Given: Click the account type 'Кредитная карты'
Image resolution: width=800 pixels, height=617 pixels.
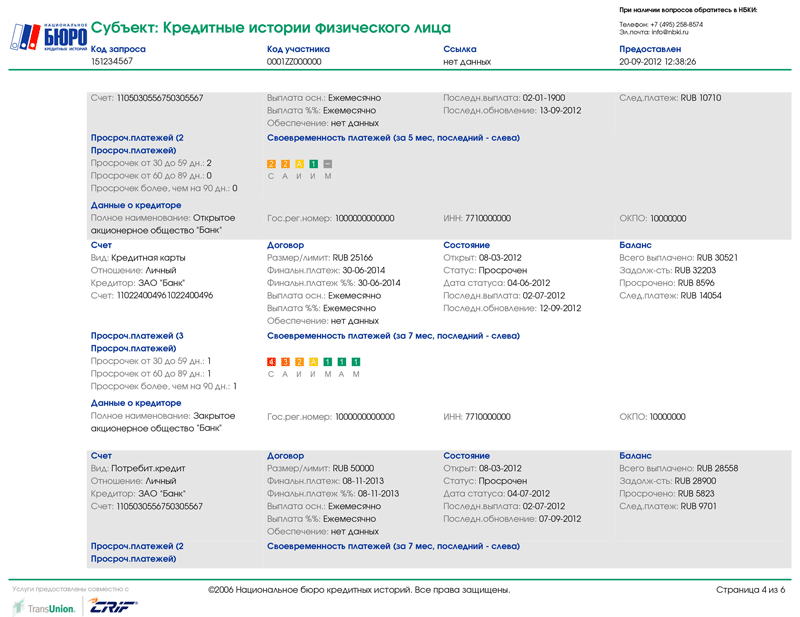Looking at the screenshot, I should pyautogui.click(x=148, y=258).
